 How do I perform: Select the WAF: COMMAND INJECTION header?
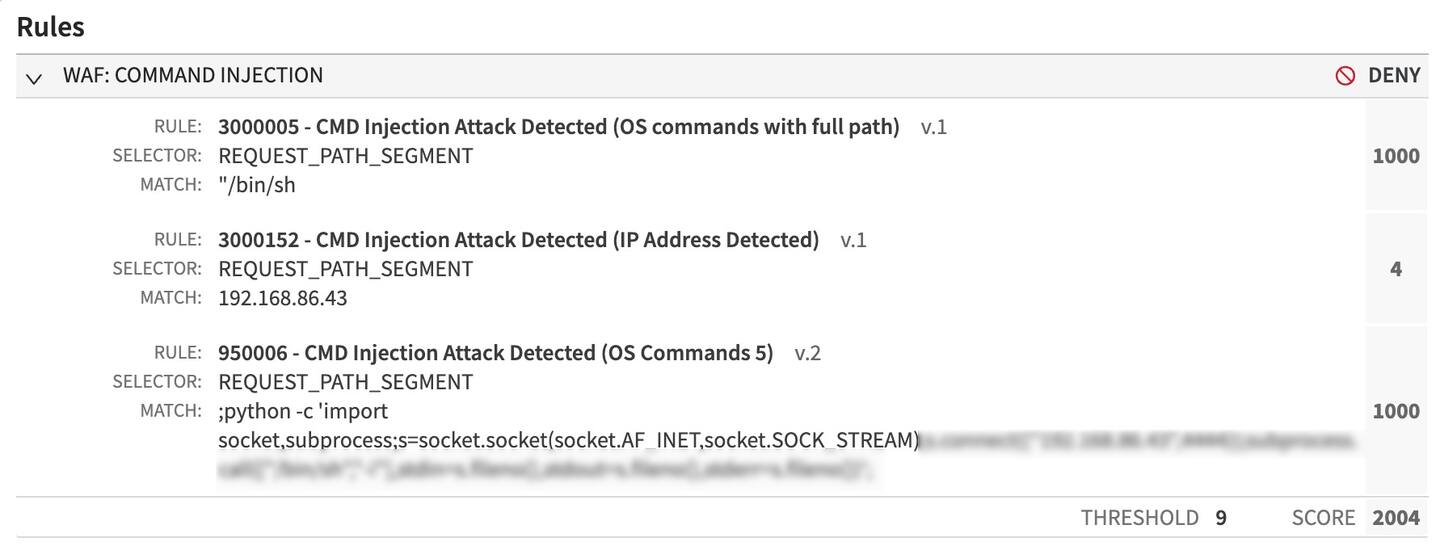193,76
